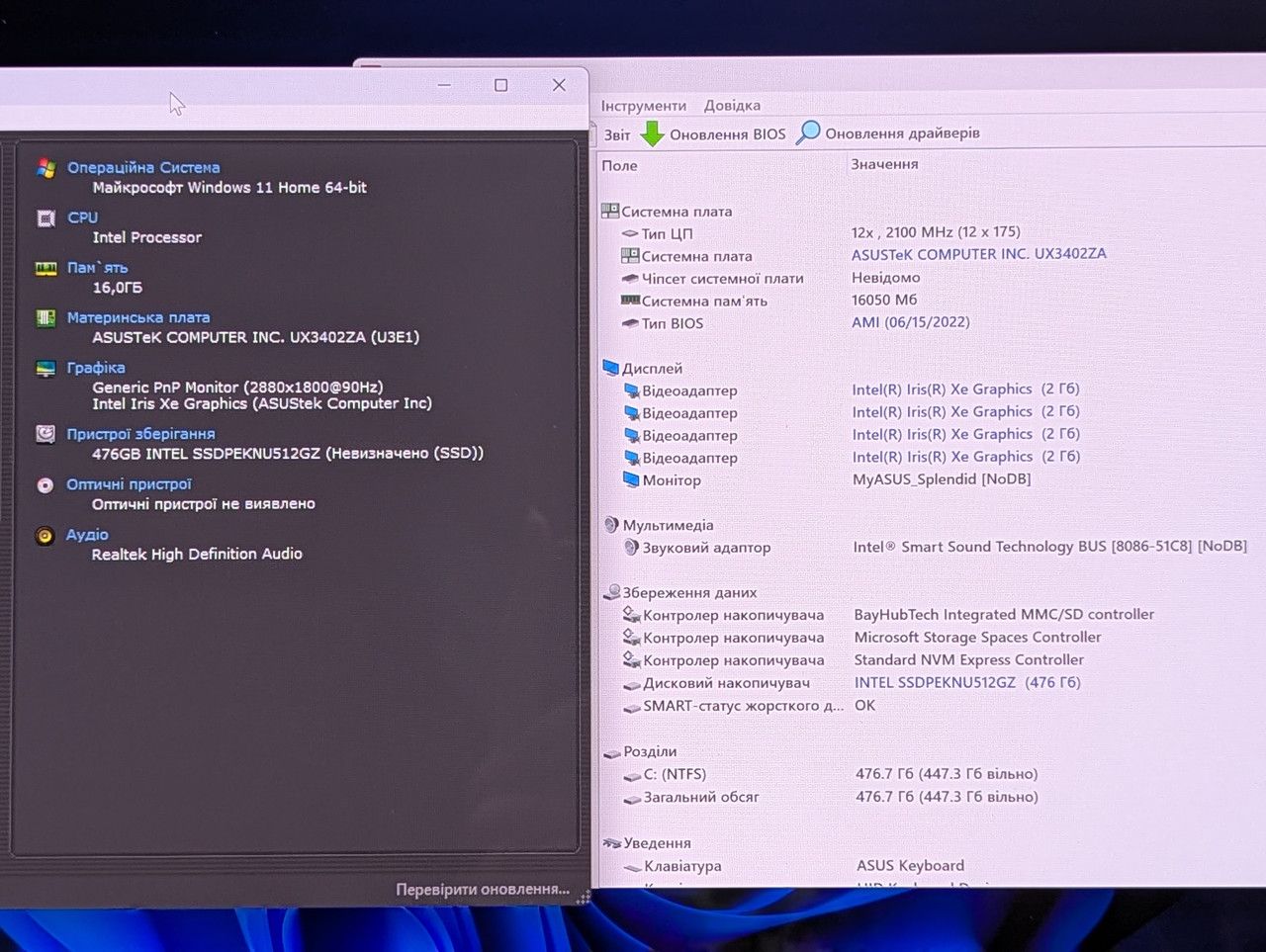Open the INTEL SSDPEKNU512GZ (476 Гб) link
This screenshot has height=952, width=1266.
(967, 683)
